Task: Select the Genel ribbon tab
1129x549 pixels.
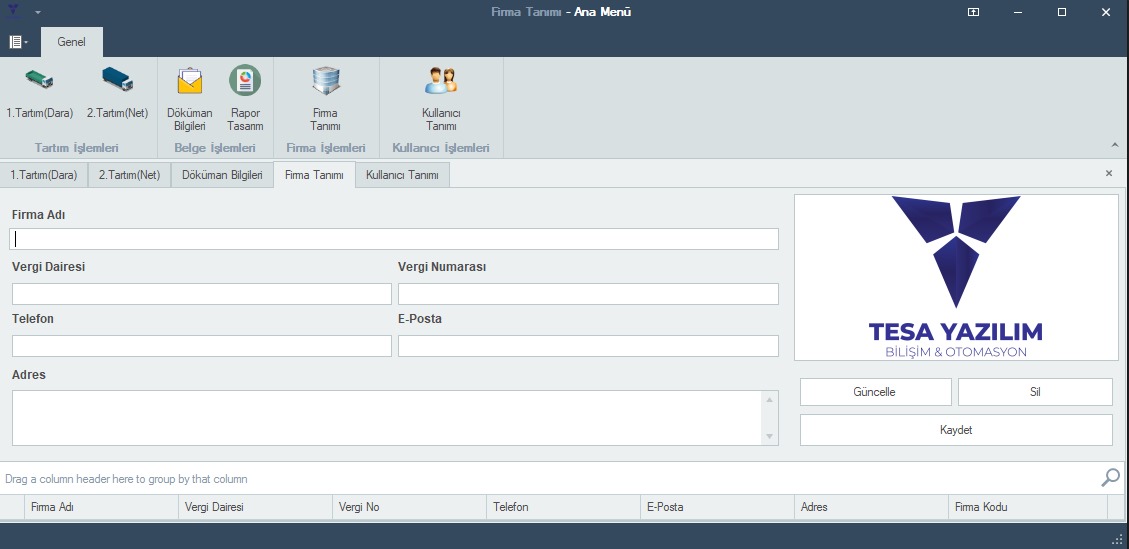Action: click(x=71, y=42)
